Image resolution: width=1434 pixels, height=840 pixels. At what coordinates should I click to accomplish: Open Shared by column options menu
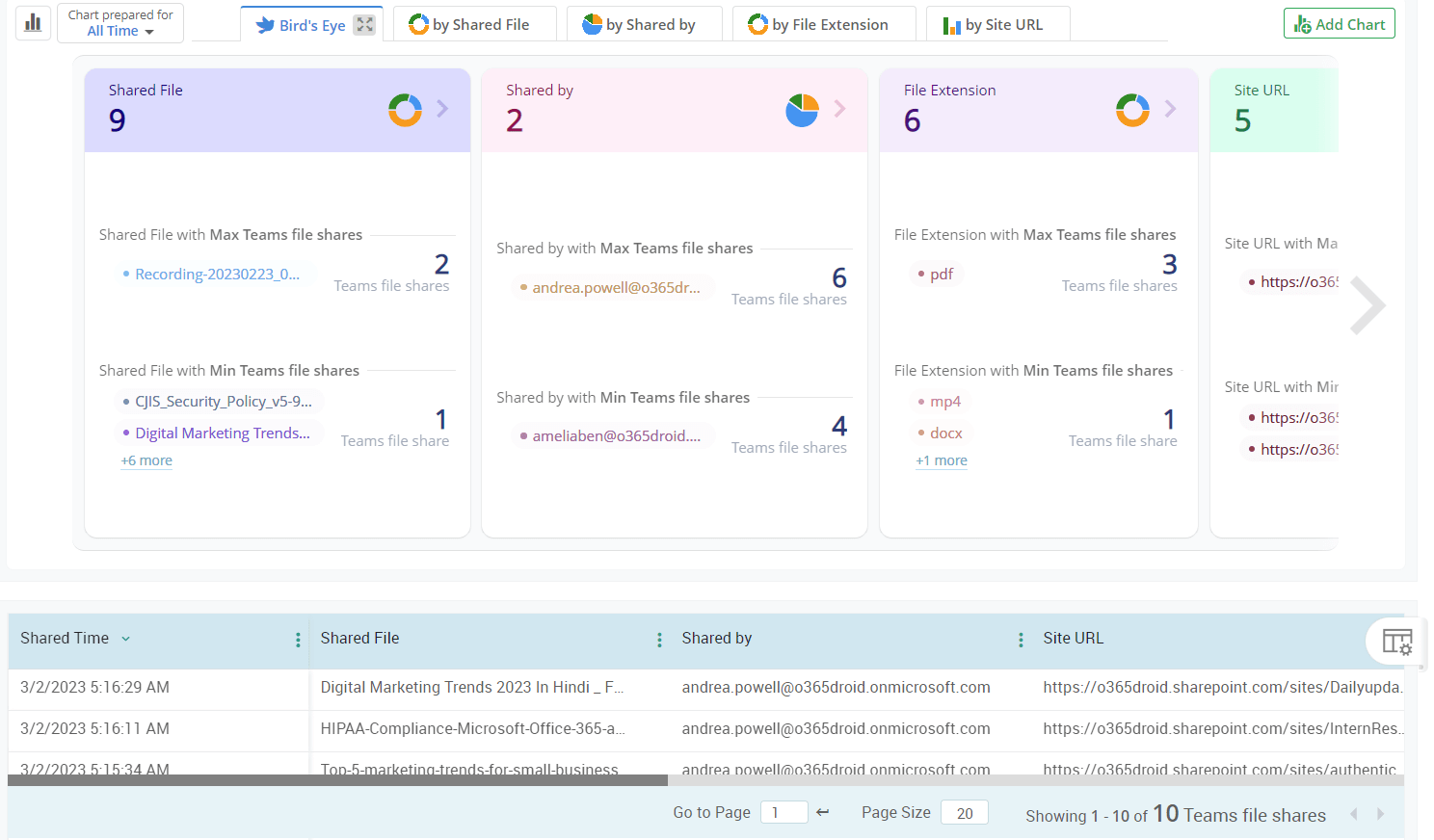pyautogui.click(x=1021, y=640)
